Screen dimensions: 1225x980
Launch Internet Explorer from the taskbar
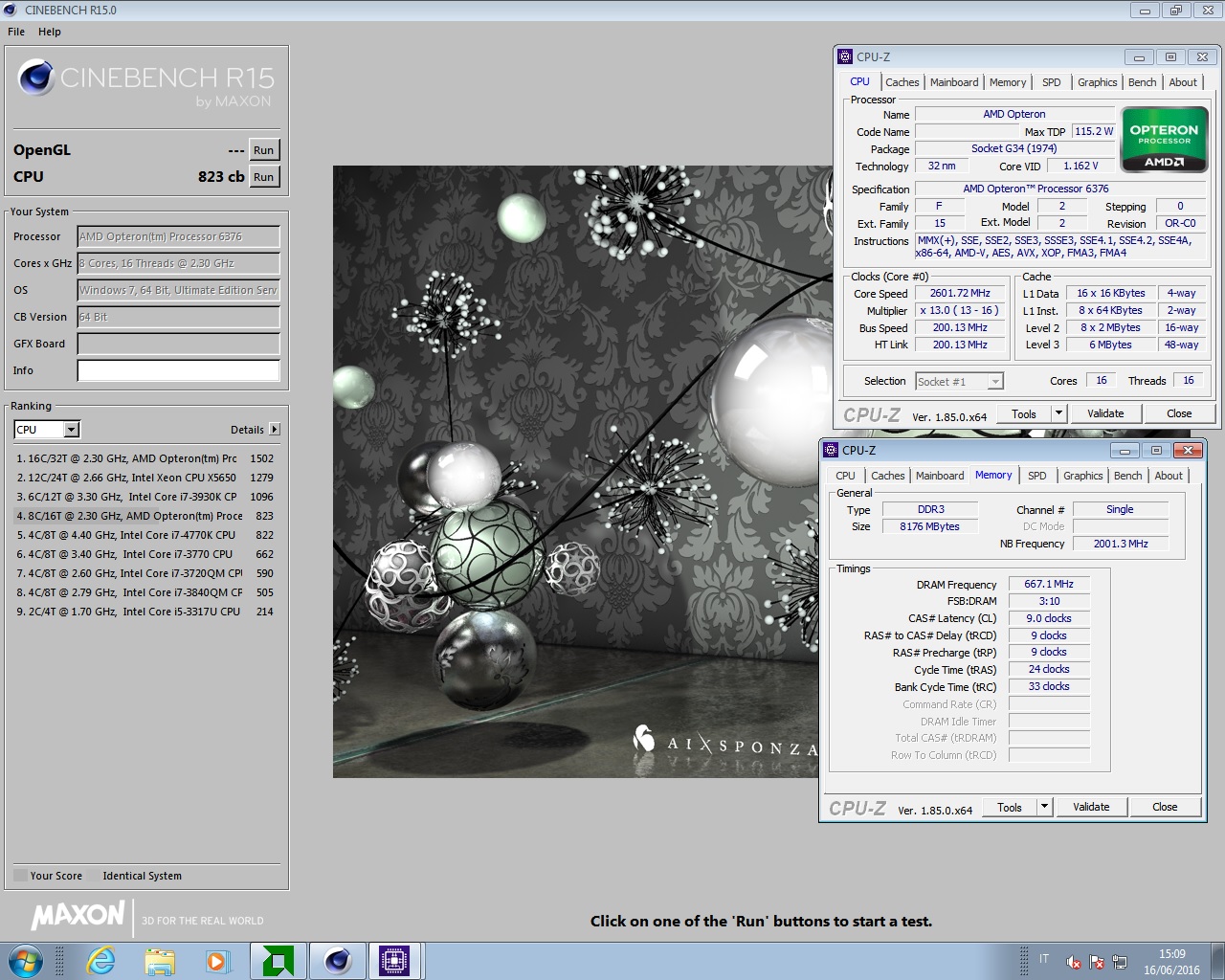[x=100, y=961]
